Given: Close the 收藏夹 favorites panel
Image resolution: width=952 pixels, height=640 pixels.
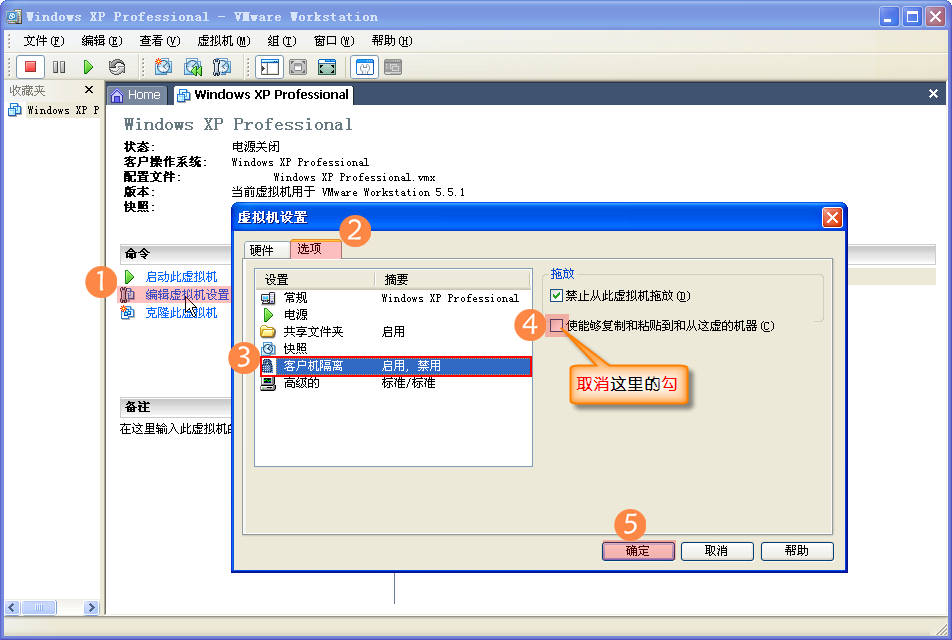Looking at the screenshot, I should click(x=88, y=90).
